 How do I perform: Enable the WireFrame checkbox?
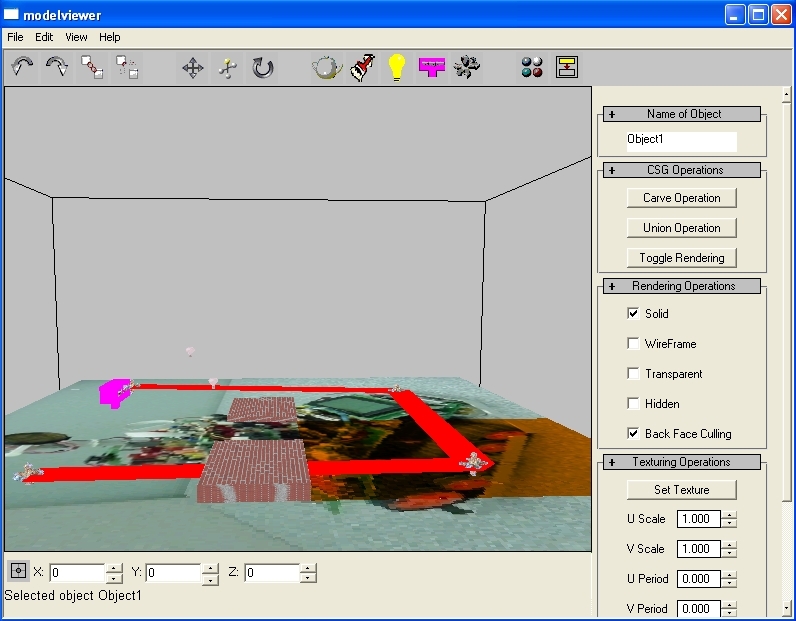(x=633, y=344)
